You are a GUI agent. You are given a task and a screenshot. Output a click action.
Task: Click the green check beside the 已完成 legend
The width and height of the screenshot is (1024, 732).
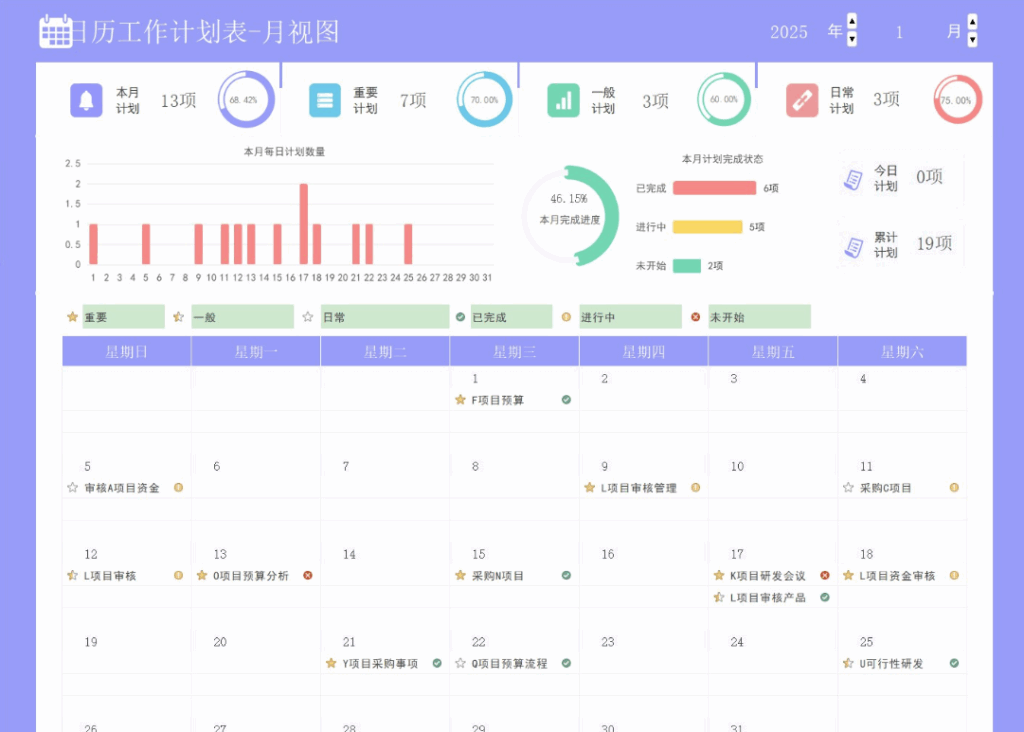tap(460, 317)
